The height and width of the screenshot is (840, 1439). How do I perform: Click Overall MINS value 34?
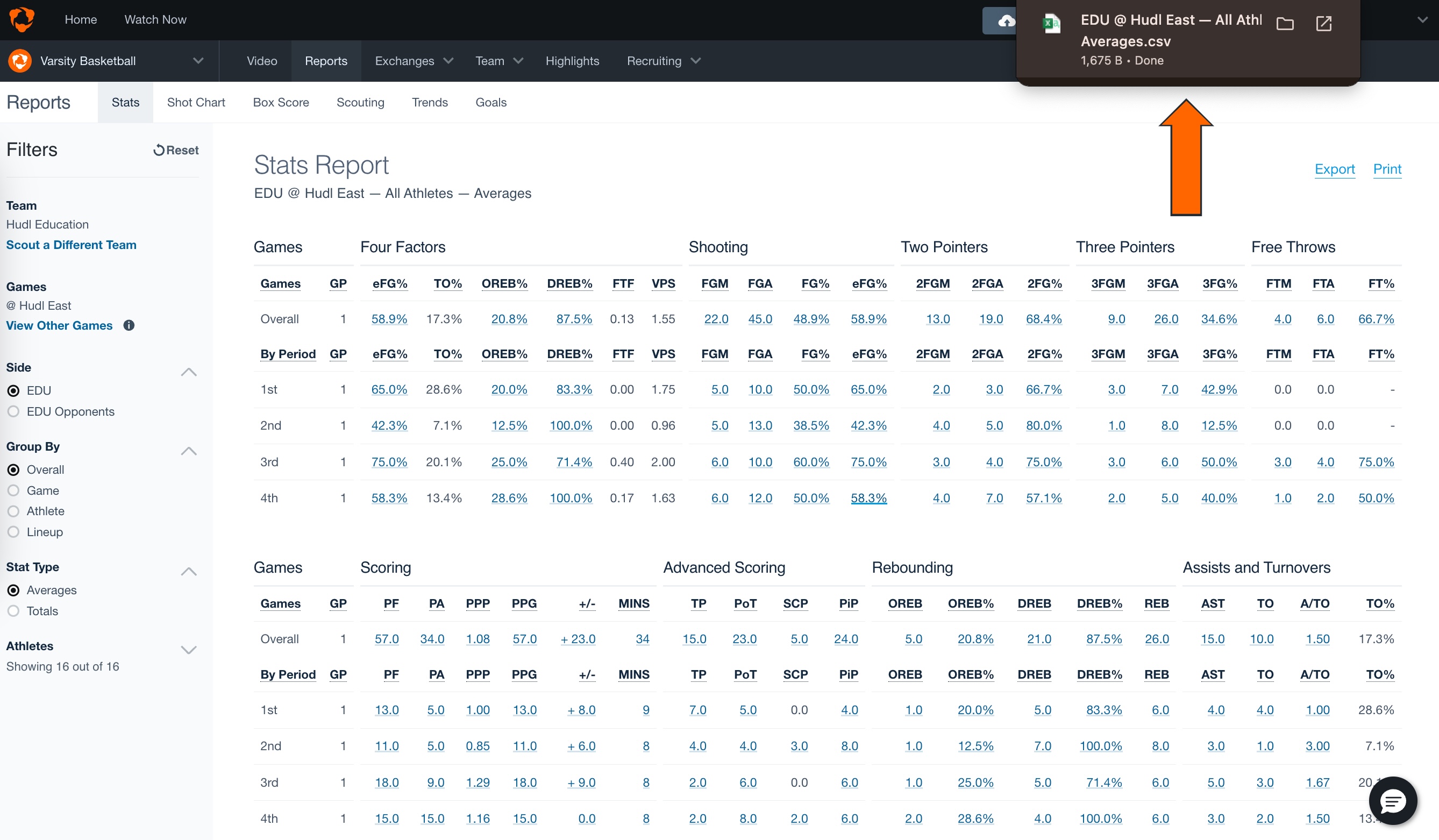(x=643, y=639)
